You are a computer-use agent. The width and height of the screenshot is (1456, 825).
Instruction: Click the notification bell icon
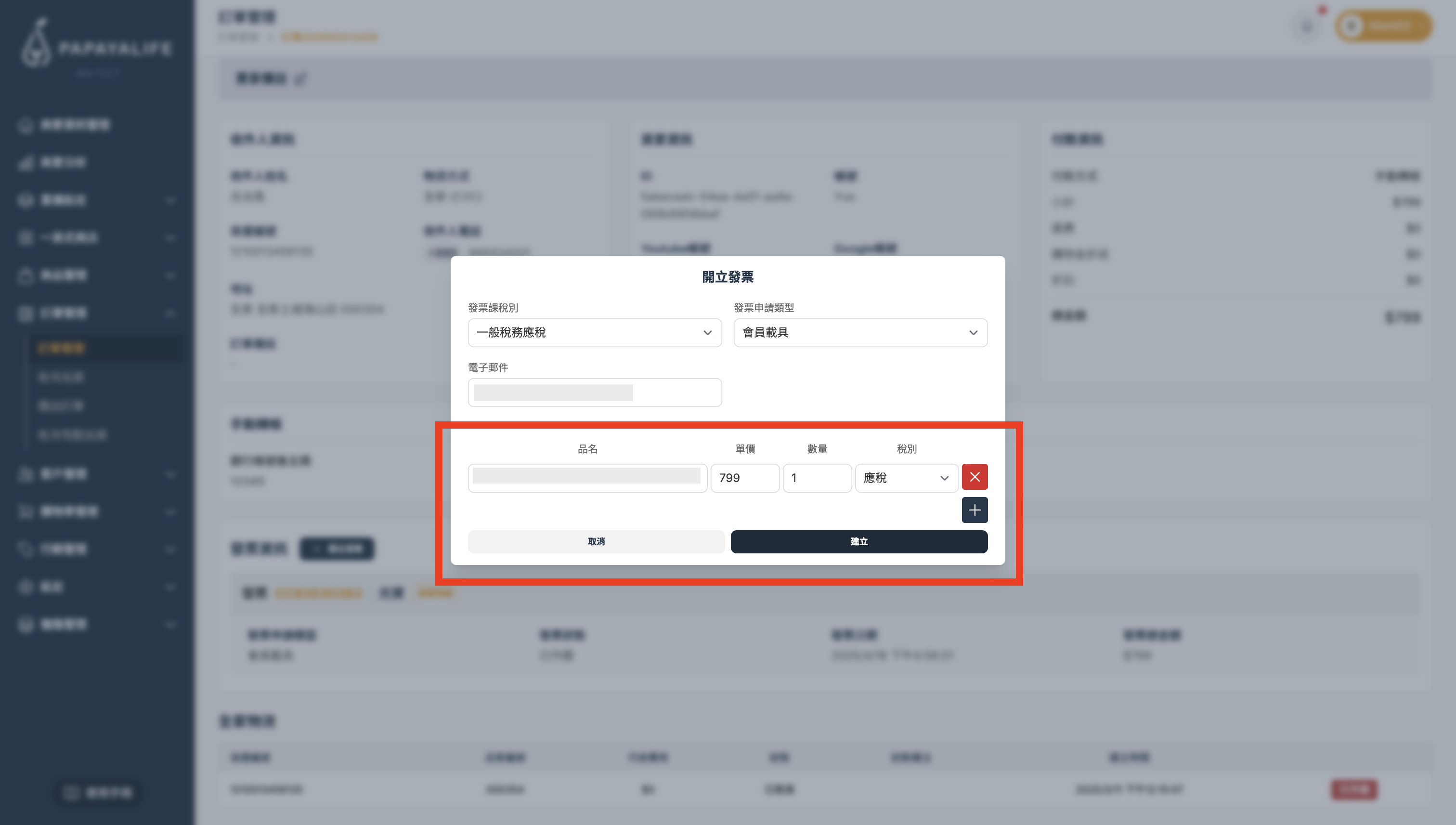(1307, 26)
